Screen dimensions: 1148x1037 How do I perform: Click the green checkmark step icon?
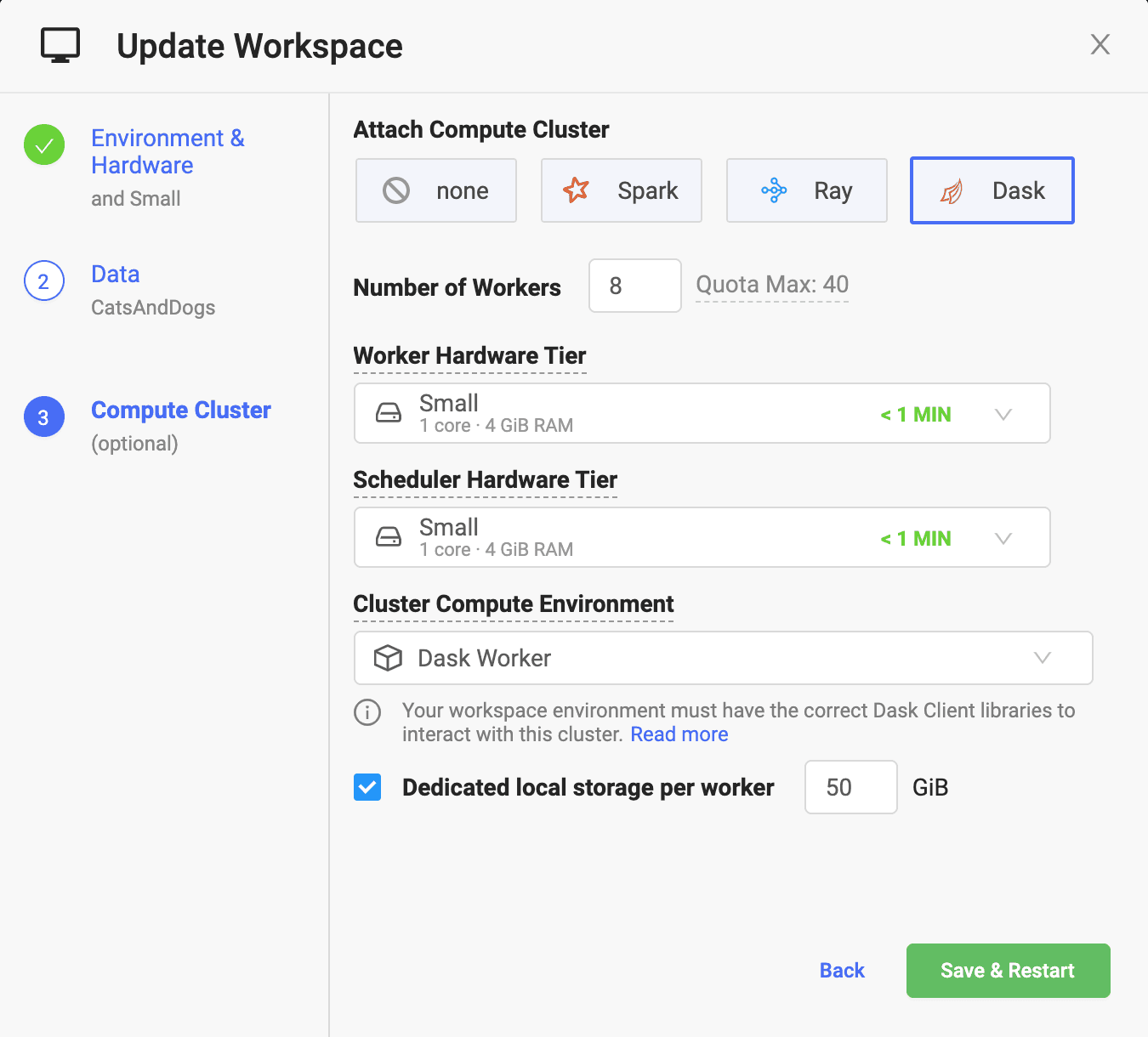(x=44, y=145)
